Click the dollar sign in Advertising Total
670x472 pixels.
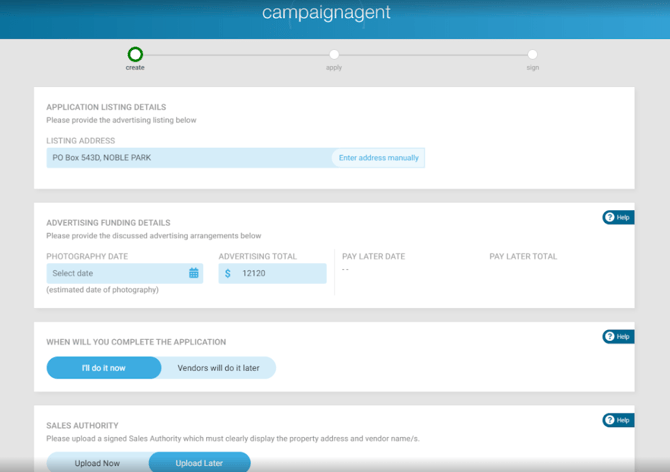tap(228, 273)
